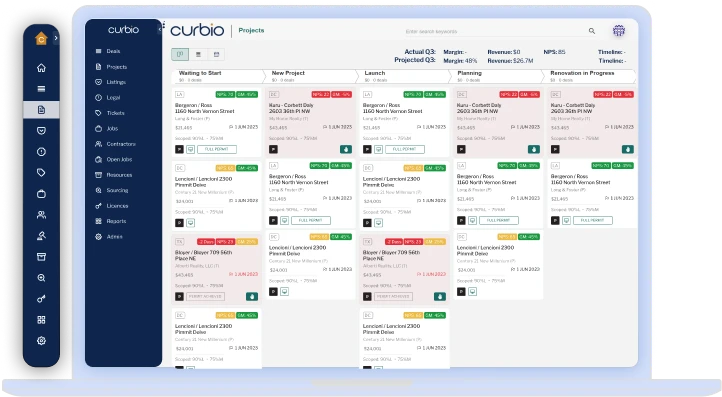Click the Legal exclamation-circle icon in the icon-only sidebar
The width and height of the screenshot is (722, 397).
(41, 152)
